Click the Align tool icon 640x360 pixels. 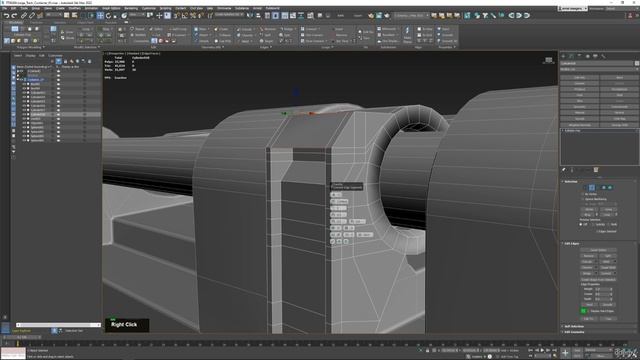[x=258, y=16]
